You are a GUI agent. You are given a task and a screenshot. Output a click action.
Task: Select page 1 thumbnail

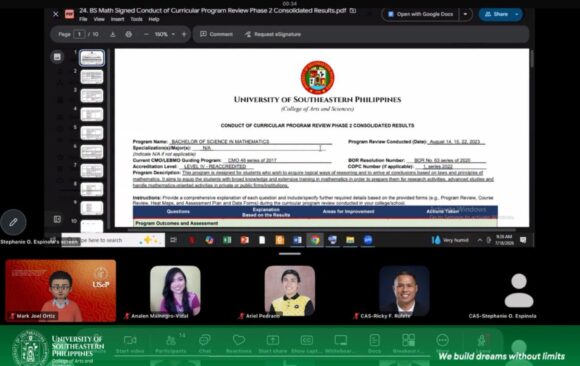coord(92,58)
